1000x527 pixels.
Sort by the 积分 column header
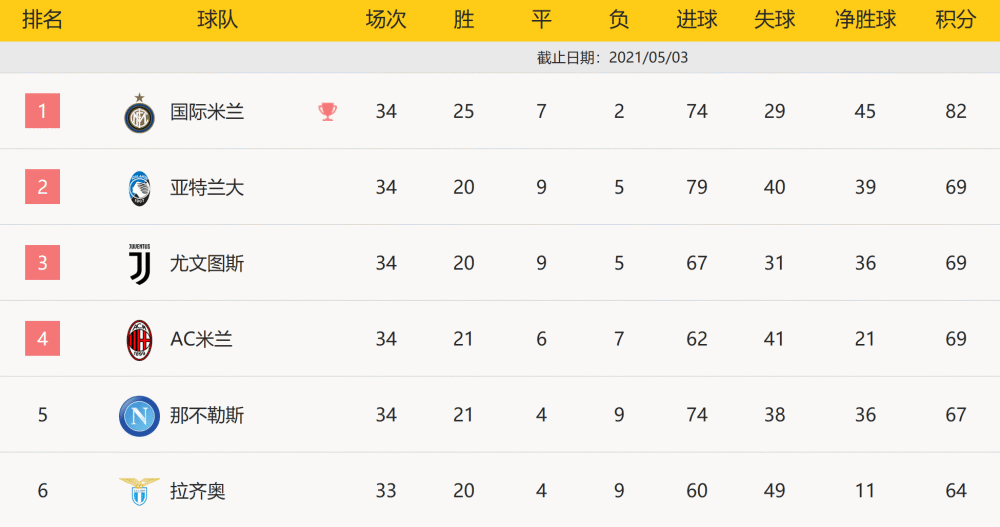955,20
